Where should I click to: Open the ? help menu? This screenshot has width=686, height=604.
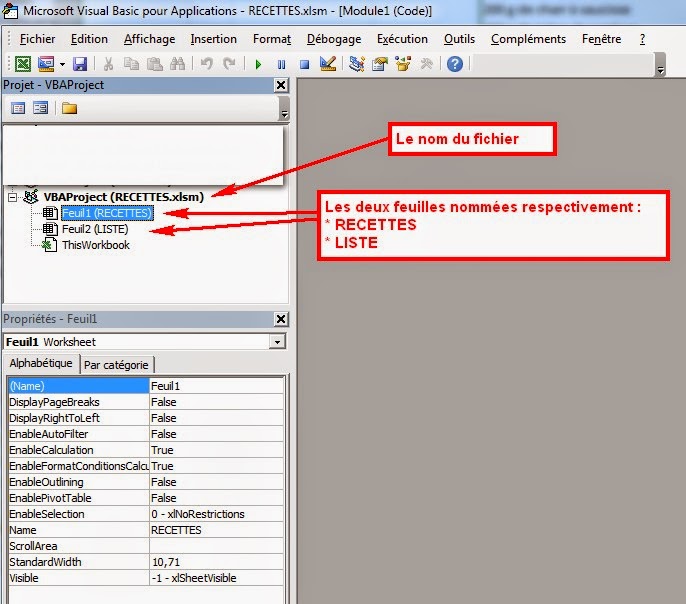click(642, 39)
